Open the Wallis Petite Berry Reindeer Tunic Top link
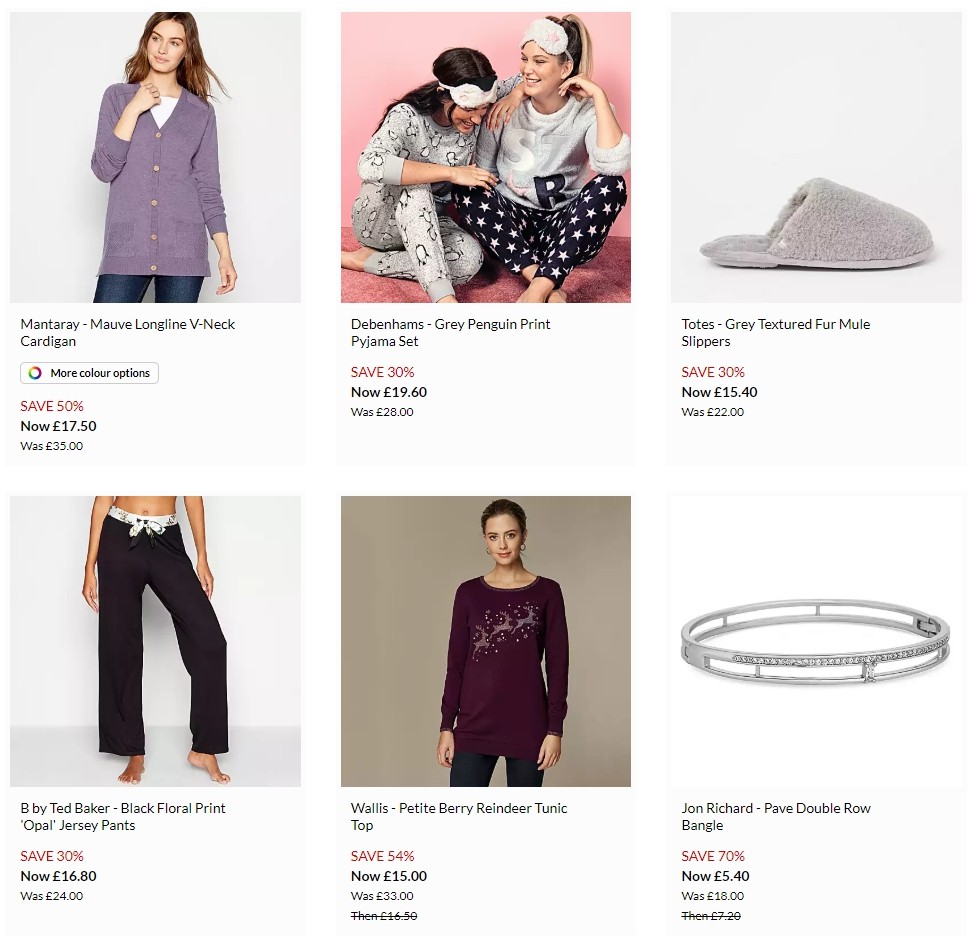Screen dimensions: 976x945 [459, 816]
